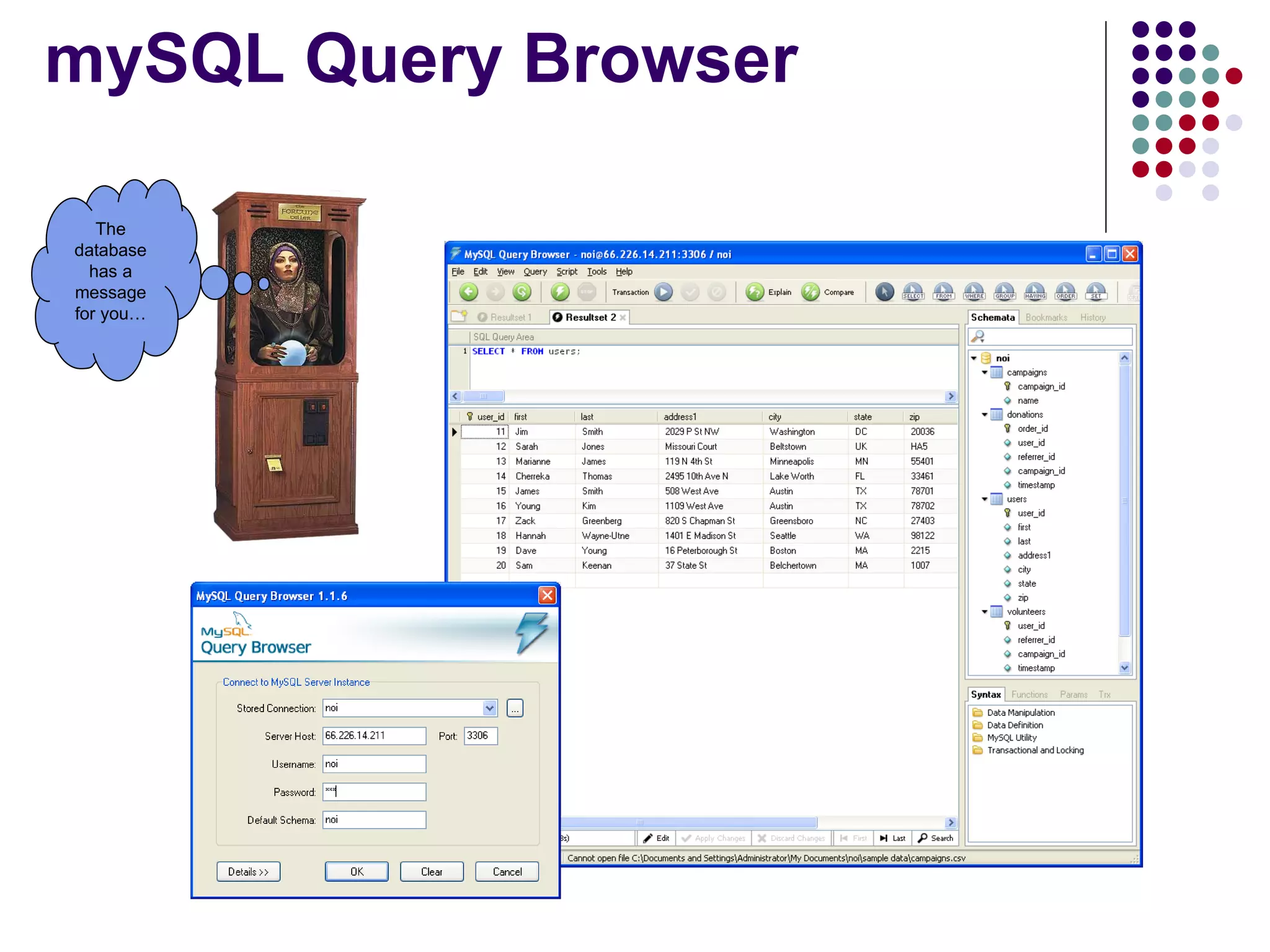The width and height of the screenshot is (1270, 952).
Task: Collapse the noi schema node
Action: (x=974, y=358)
